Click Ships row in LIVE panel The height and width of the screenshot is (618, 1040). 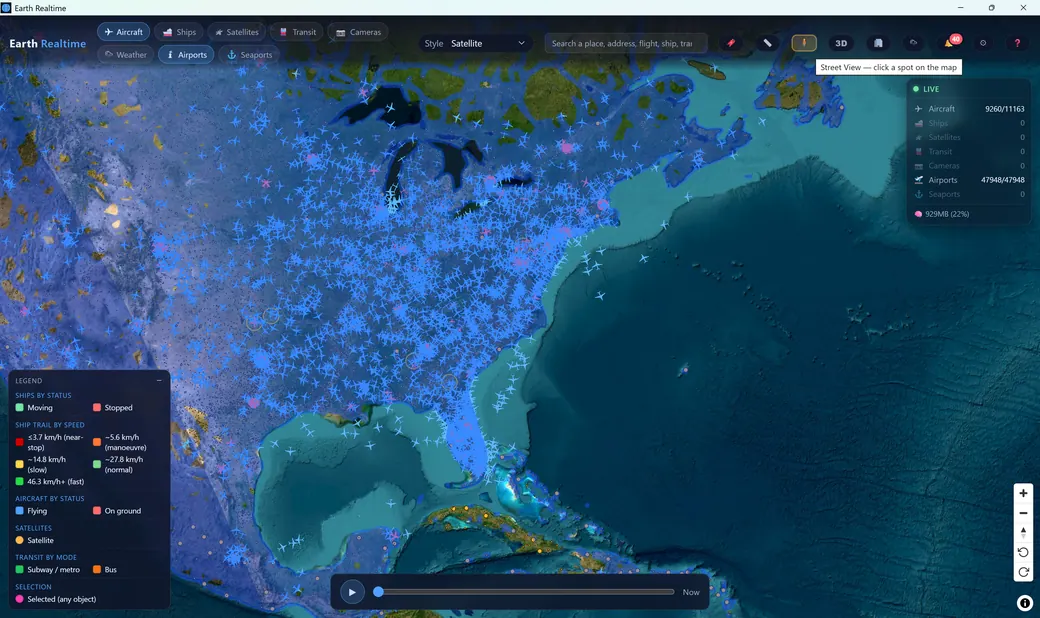pyautogui.click(x=969, y=123)
